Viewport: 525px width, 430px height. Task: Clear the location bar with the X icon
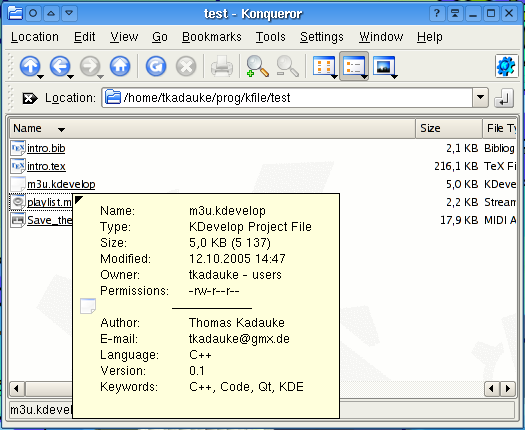point(30,98)
